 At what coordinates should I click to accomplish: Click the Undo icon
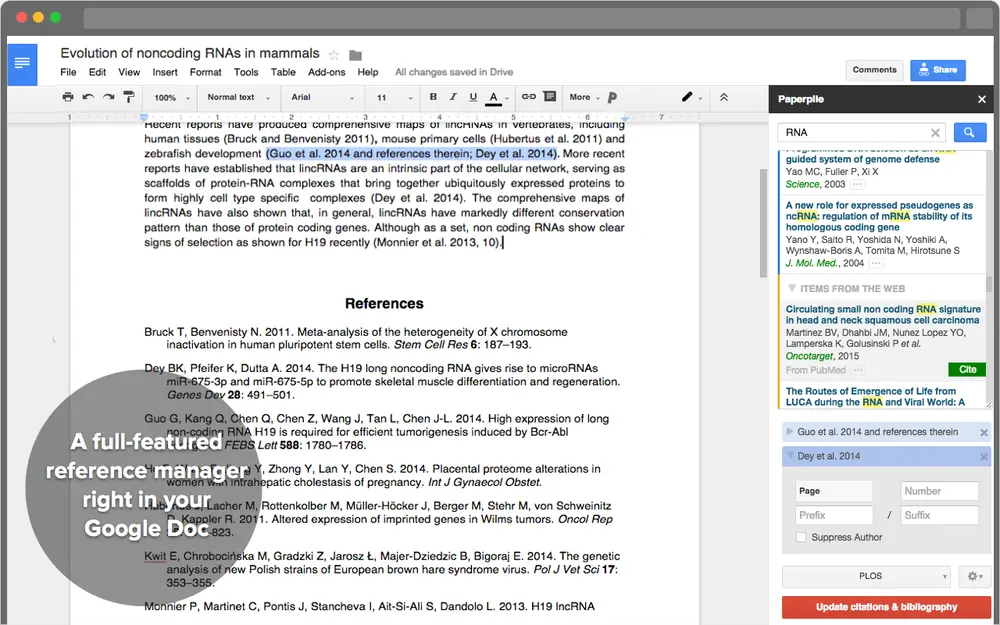pyautogui.click(x=88, y=98)
